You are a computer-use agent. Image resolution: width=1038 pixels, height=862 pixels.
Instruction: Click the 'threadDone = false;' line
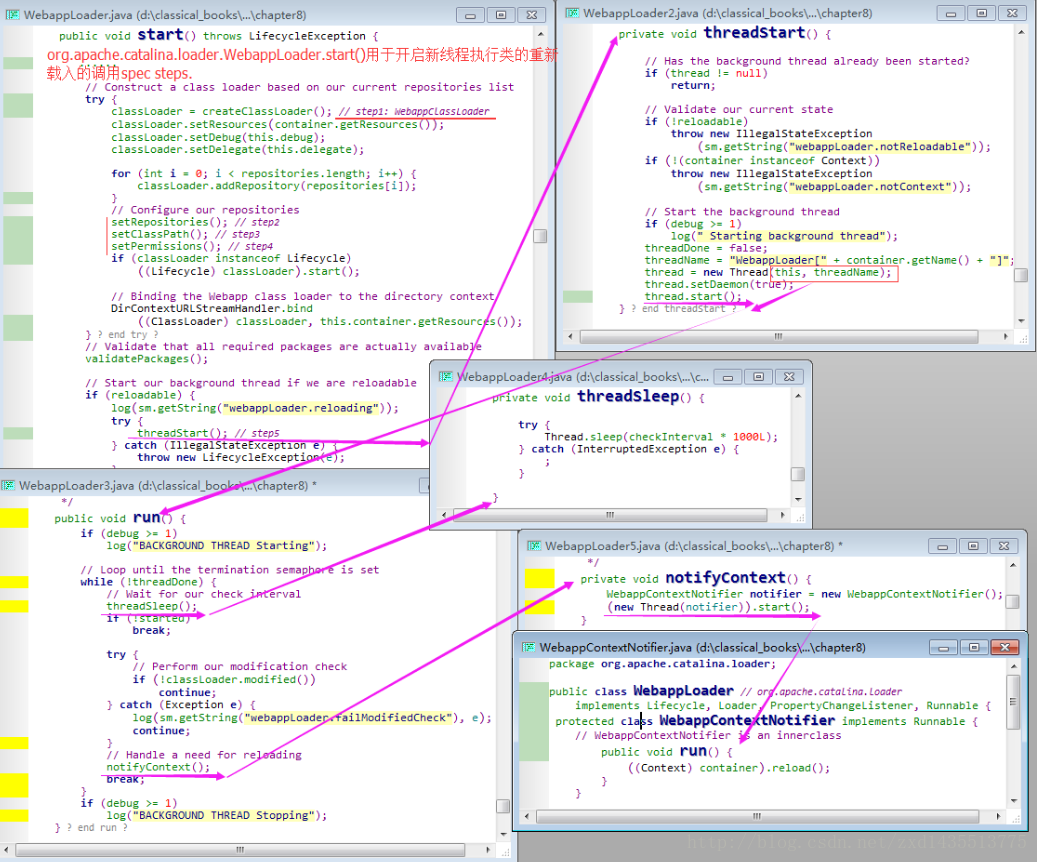point(706,248)
